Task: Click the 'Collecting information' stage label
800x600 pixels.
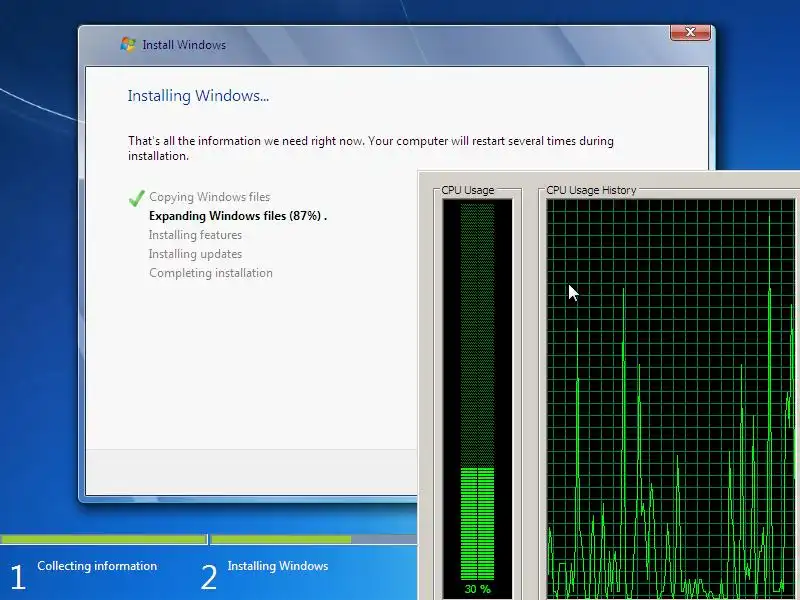Action: click(97, 566)
